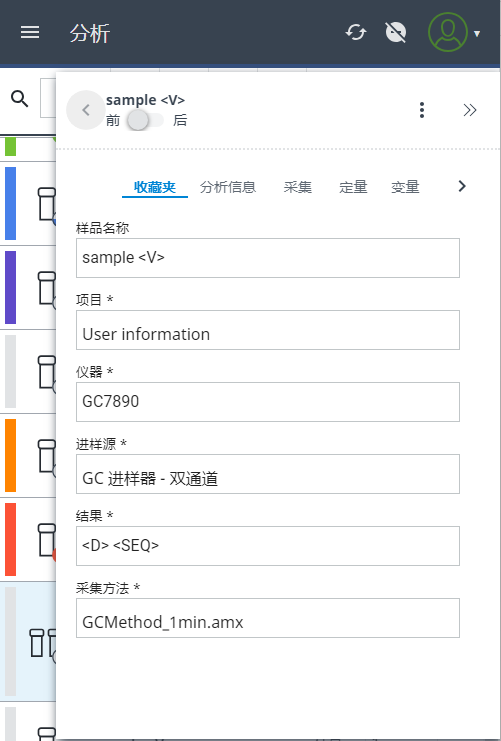Show more tabs with right chevron
The width and height of the screenshot is (501, 741).
click(462, 186)
